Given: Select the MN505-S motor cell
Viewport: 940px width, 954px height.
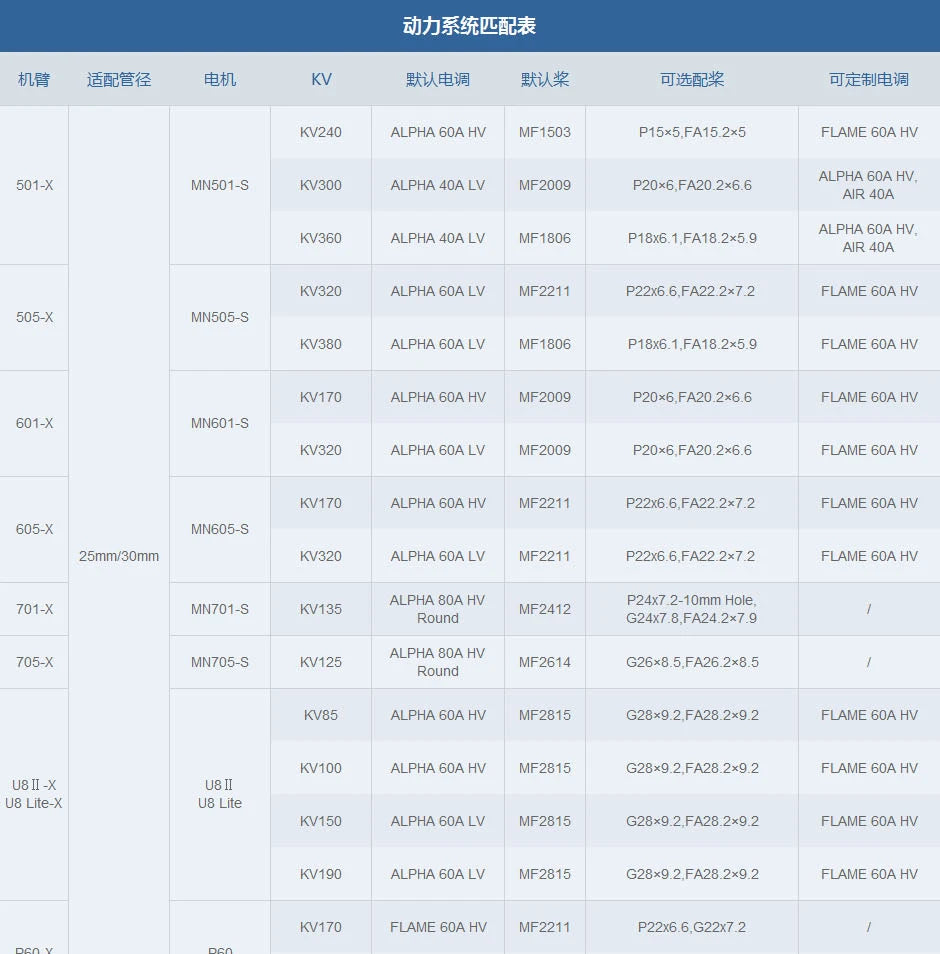Looking at the screenshot, I should (x=220, y=317).
